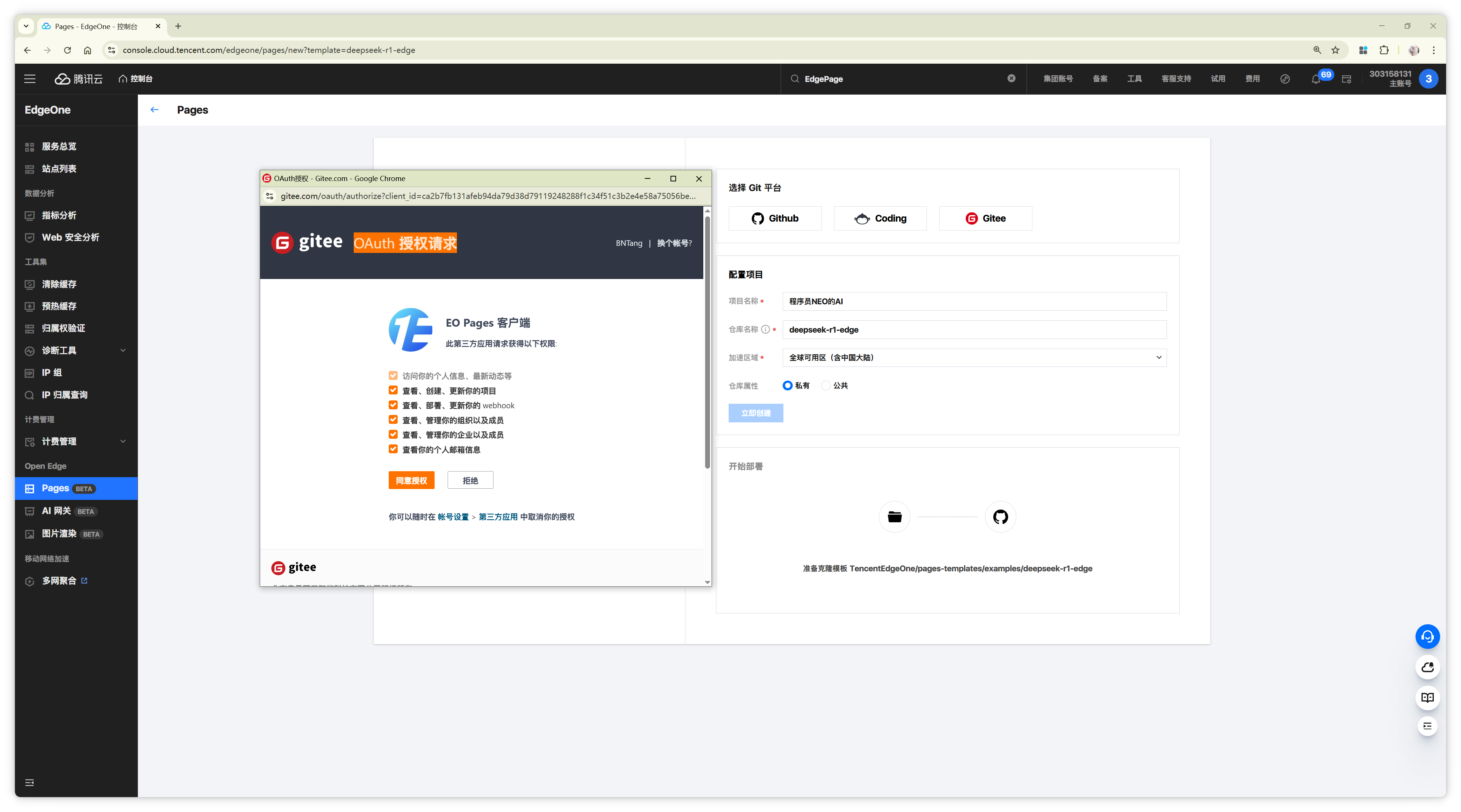Image resolution: width=1461 pixels, height=812 pixels.
Task: Click the blue back arrow beside Pages
Action: coord(154,110)
